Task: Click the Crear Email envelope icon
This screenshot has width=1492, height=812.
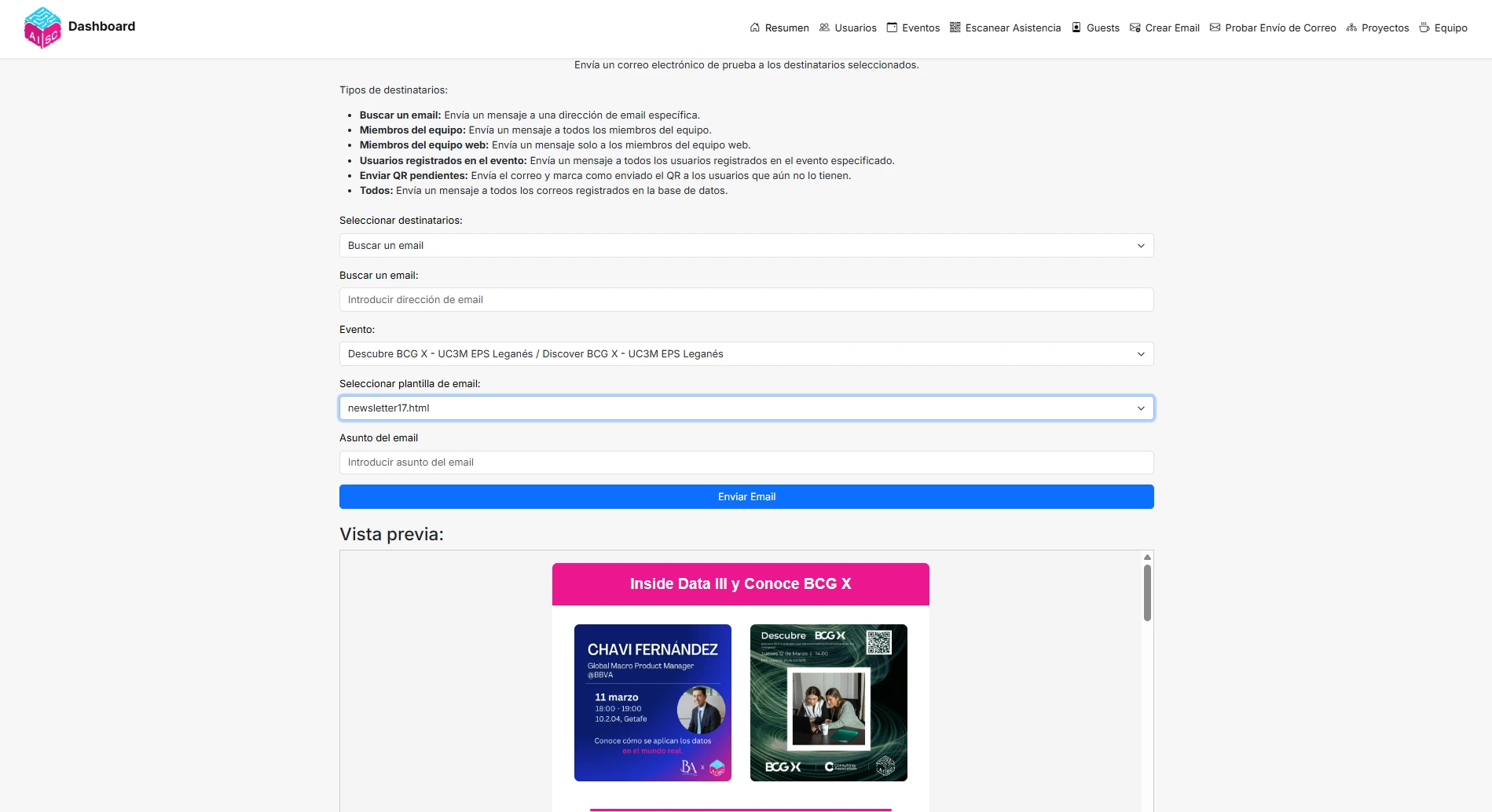Action: click(1135, 27)
